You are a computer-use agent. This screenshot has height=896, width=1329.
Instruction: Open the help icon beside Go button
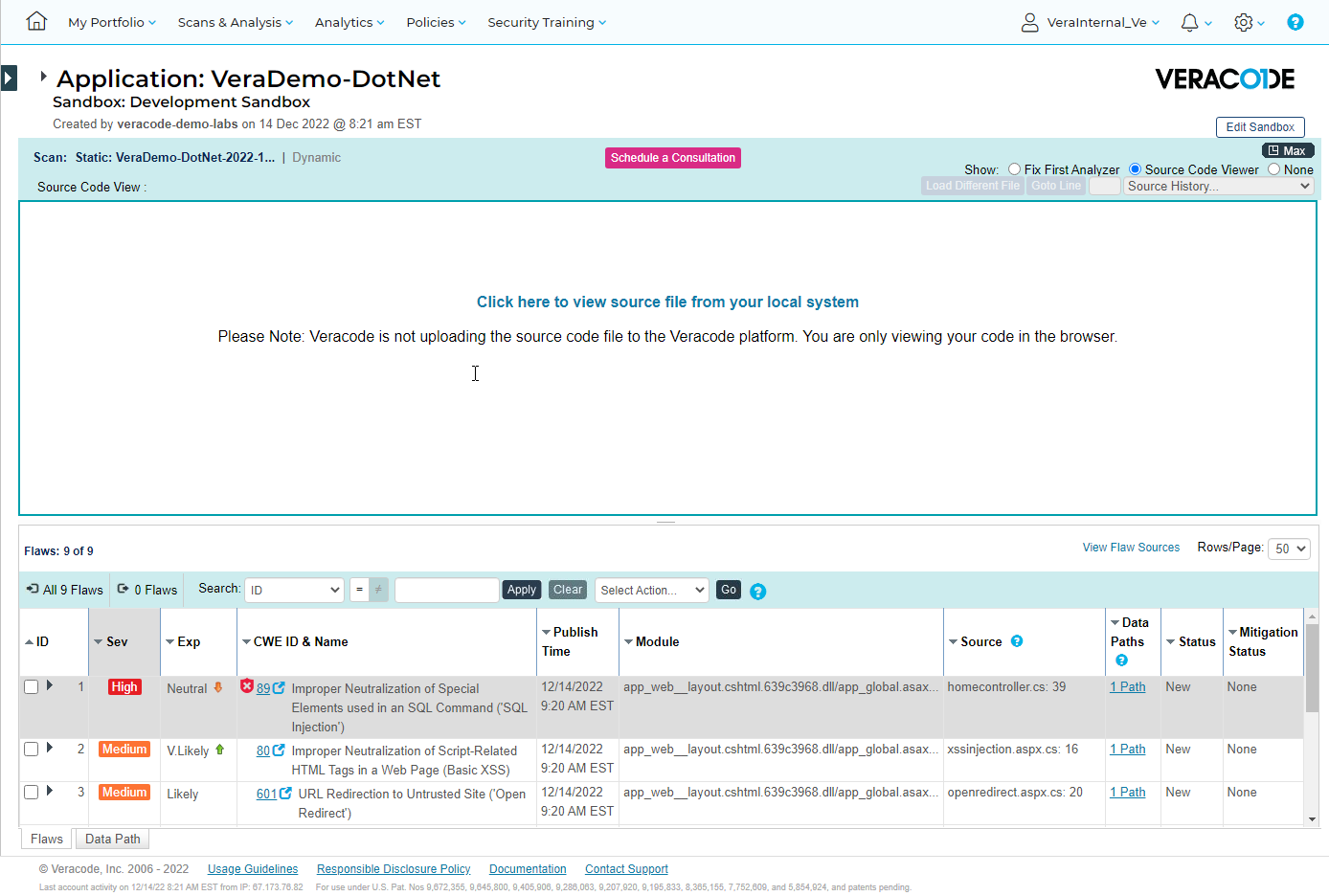(x=758, y=592)
